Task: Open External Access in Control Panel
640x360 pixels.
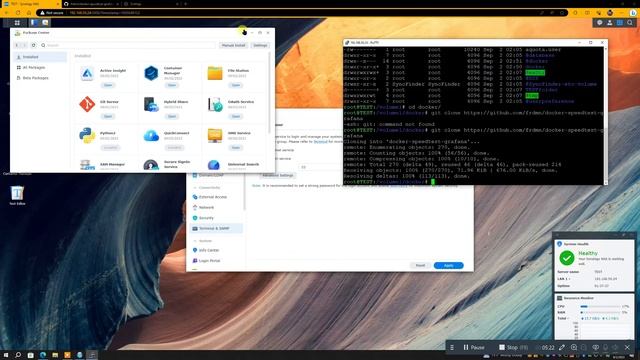Action: [x=216, y=197]
